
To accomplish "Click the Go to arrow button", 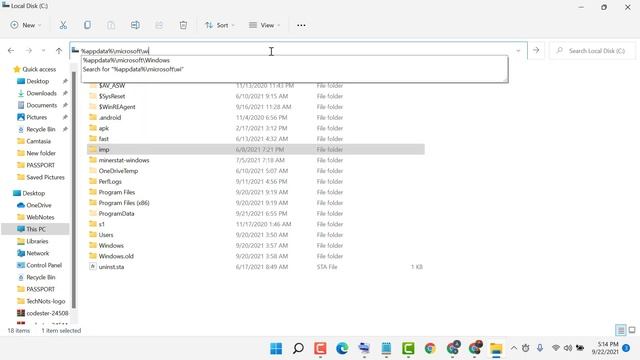I will pyautogui.click(x=536, y=50).
